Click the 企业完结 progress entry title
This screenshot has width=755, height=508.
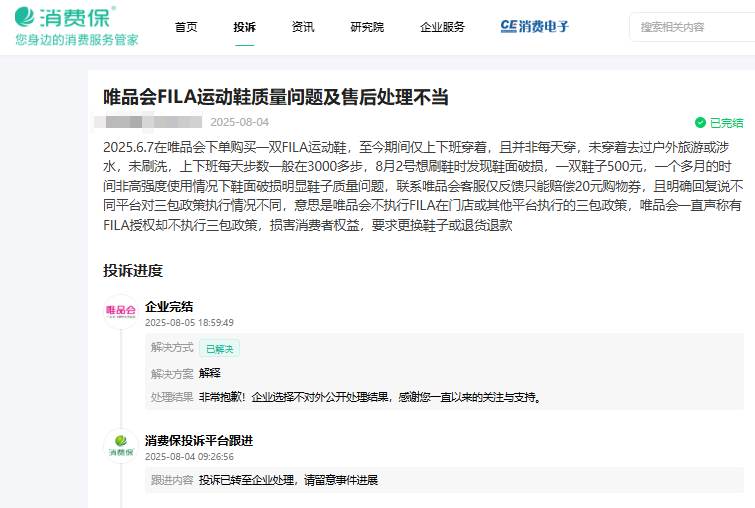pos(169,306)
